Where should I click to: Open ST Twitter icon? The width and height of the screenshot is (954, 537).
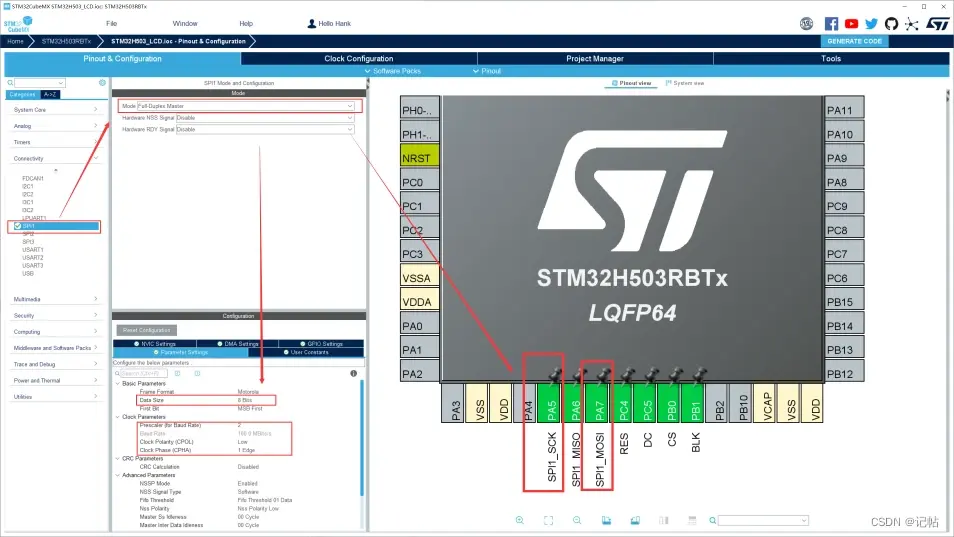(x=871, y=24)
